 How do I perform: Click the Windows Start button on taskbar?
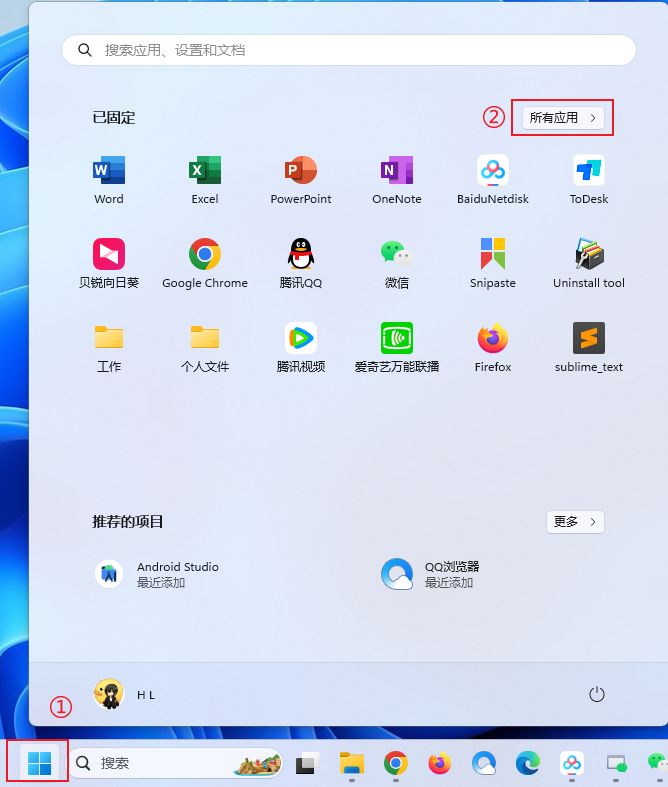pyautogui.click(x=39, y=763)
